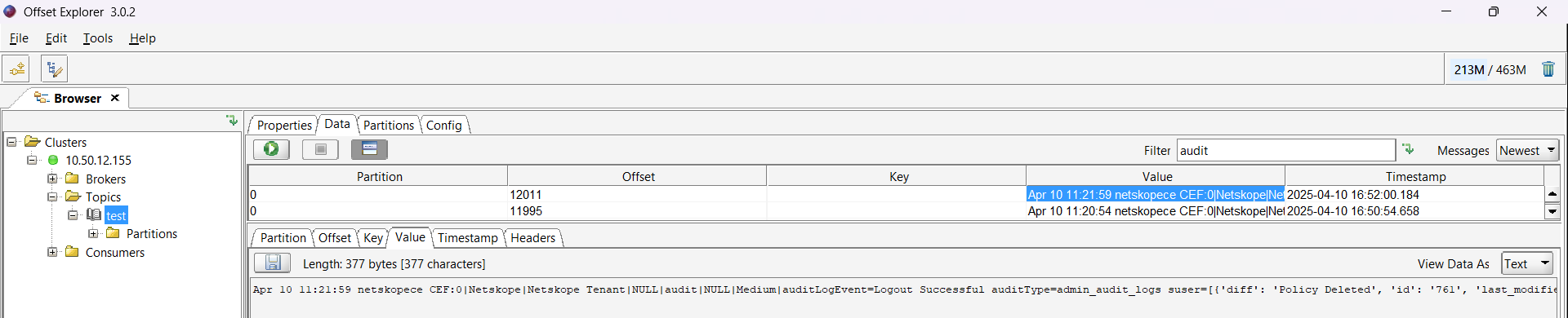Click the Filter text field containing audit
Screen dimensions: 1568x318
1286,150
